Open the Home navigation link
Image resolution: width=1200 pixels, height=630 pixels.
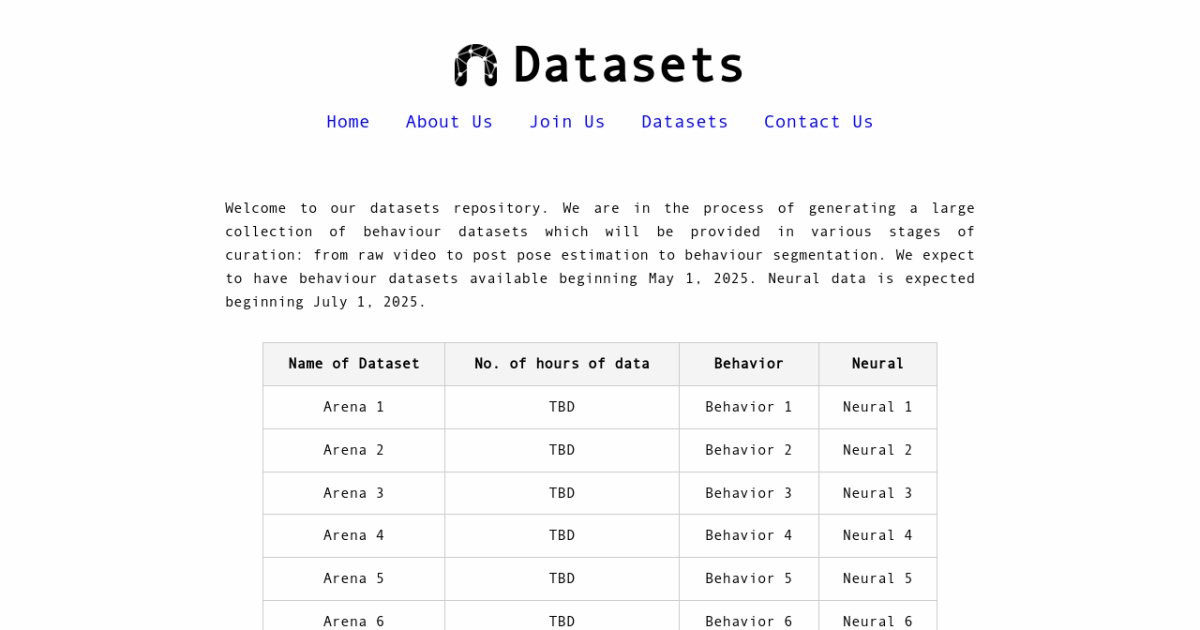(348, 122)
